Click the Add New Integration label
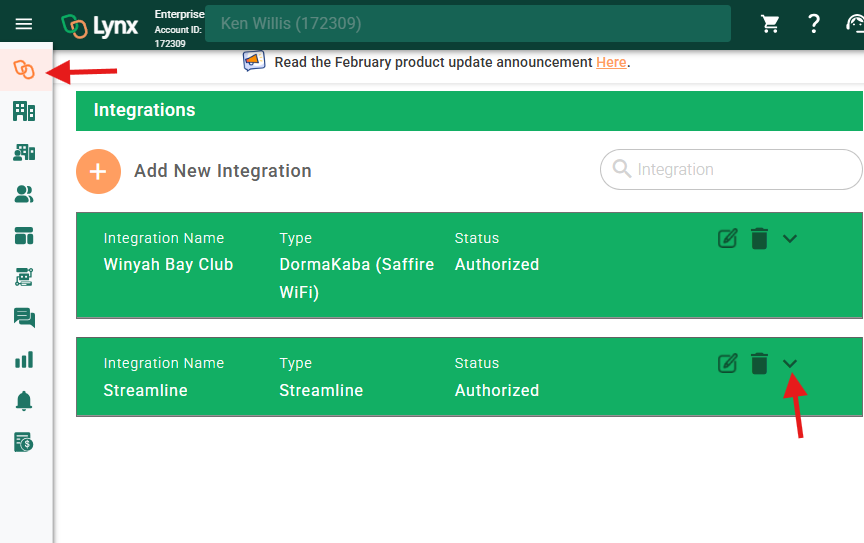The image size is (864, 543). (x=223, y=171)
